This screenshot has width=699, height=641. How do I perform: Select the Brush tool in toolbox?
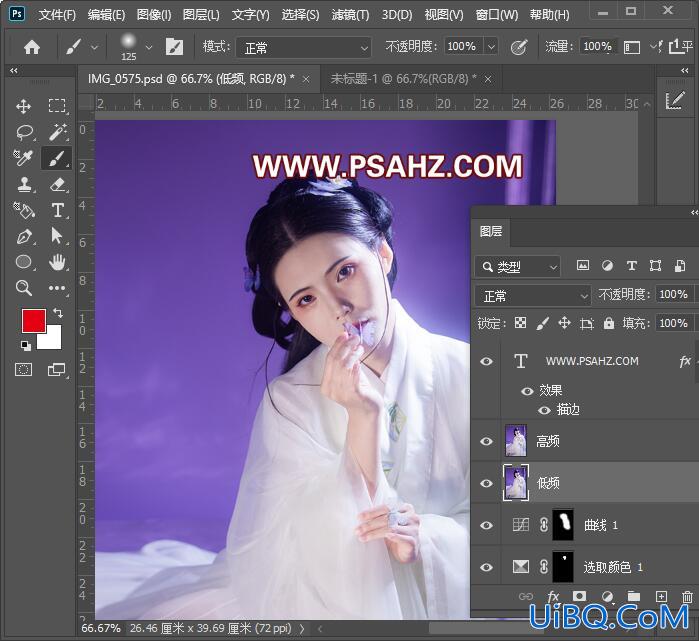57,158
